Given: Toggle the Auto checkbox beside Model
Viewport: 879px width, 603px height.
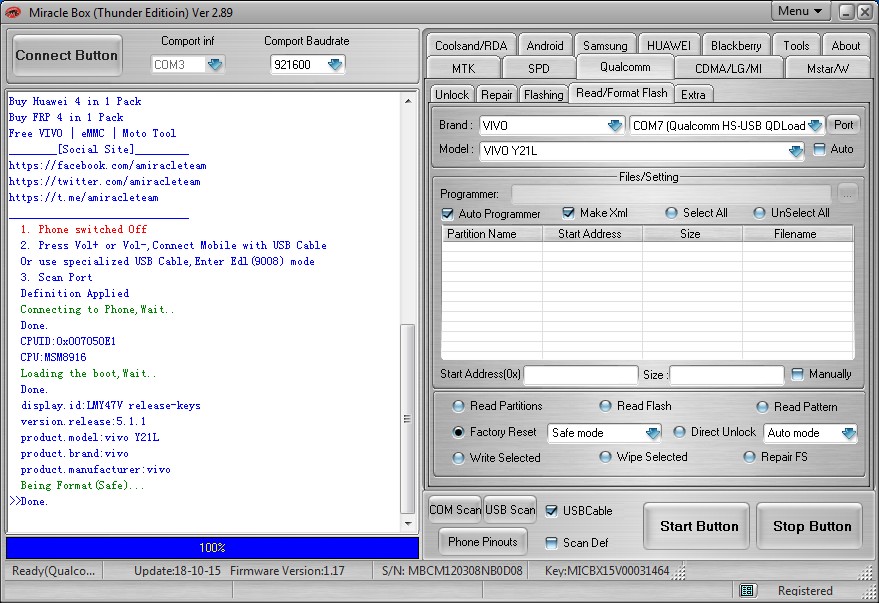Looking at the screenshot, I should point(820,149).
